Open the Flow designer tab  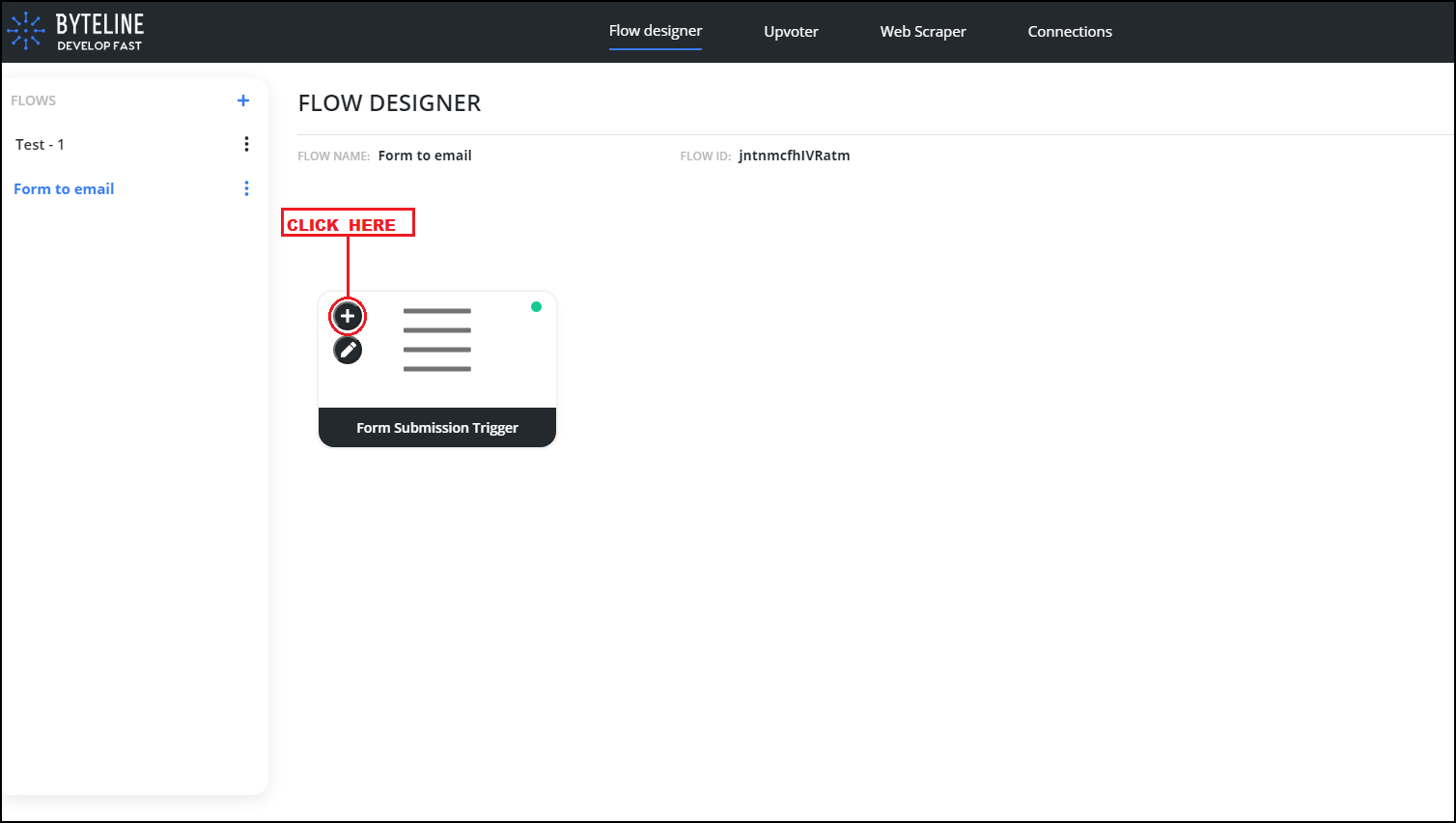pyautogui.click(x=656, y=31)
